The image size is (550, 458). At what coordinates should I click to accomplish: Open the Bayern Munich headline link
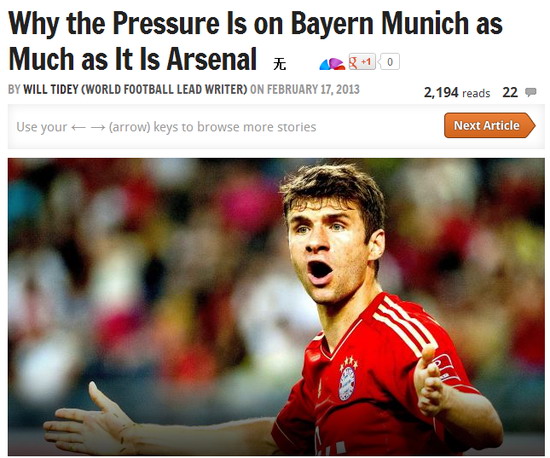coord(255,41)
